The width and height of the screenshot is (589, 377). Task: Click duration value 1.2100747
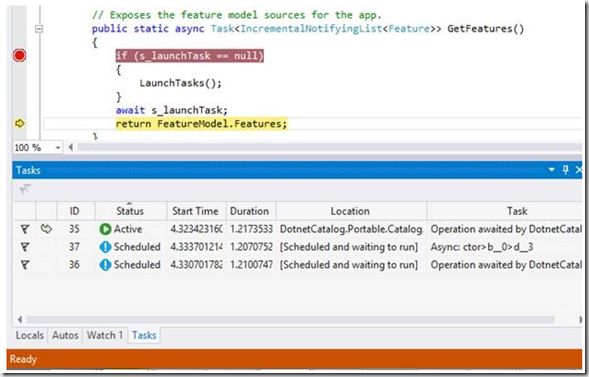pos(251,265)
